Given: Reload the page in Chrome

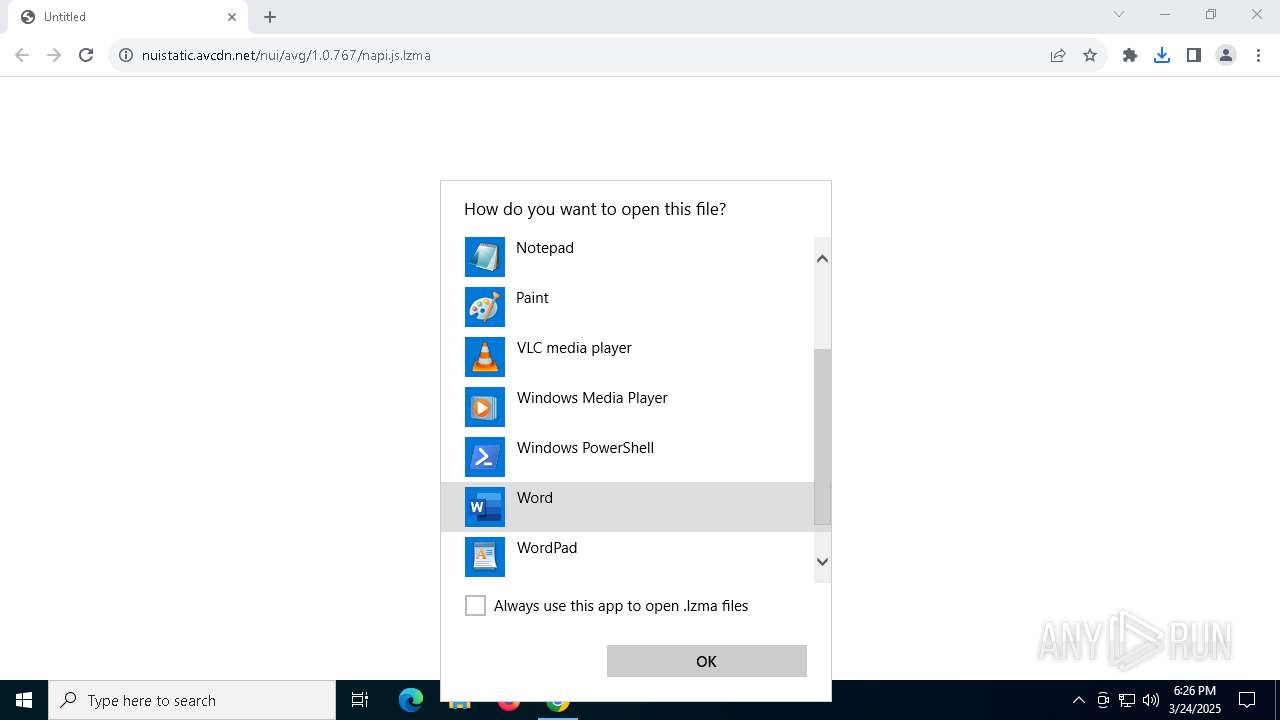Looking at the screenshot, I should 86,55.
